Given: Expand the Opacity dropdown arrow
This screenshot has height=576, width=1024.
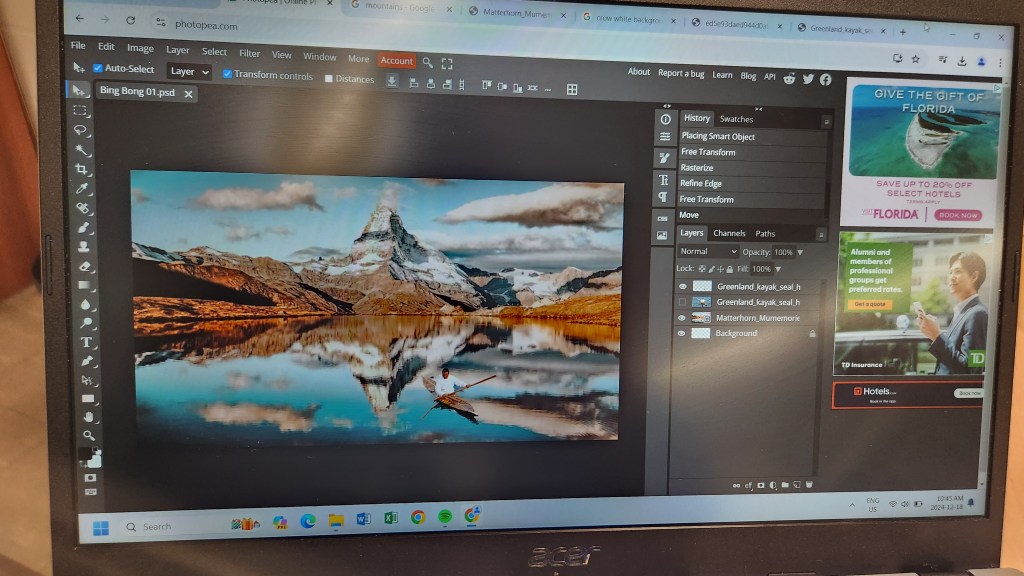Looking at the screenshot, I should pyautogui.click(x=800, y=252).
